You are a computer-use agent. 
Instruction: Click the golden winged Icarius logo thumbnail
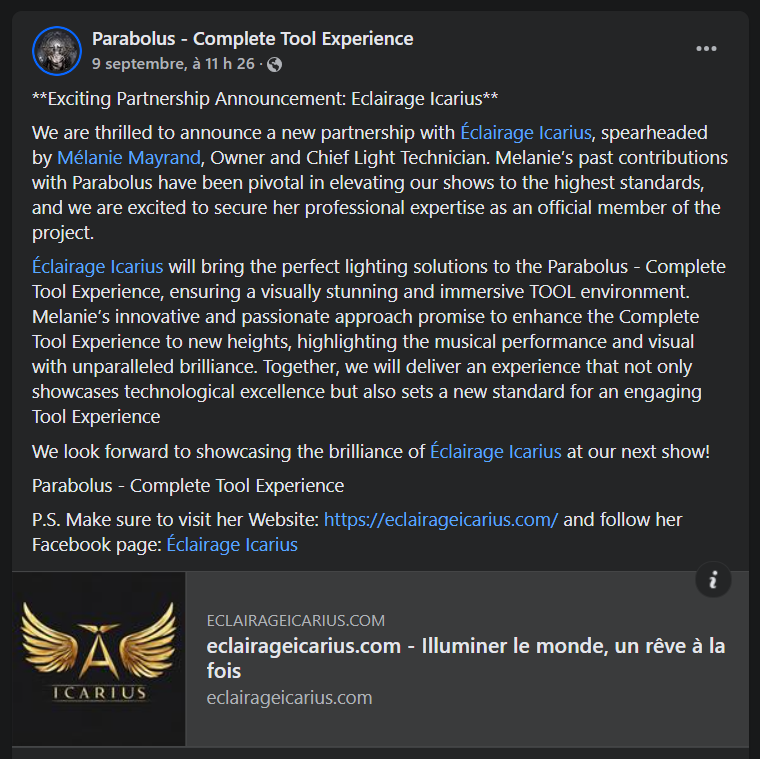click(99, 659)
